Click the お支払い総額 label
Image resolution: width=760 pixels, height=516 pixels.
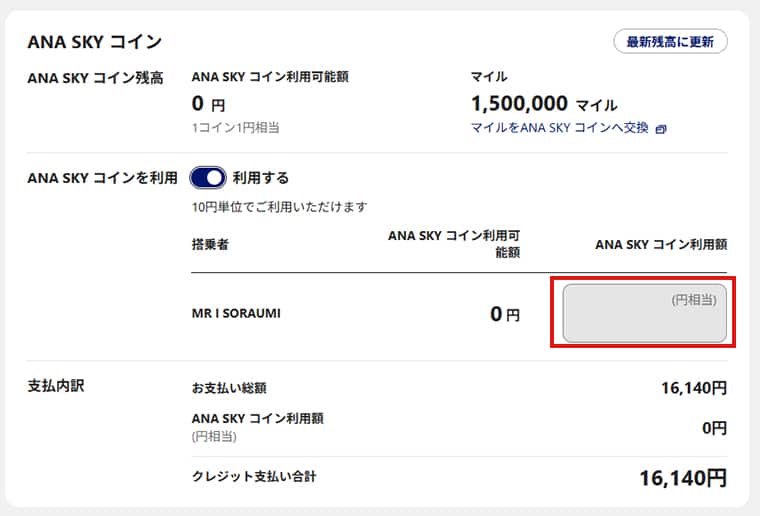[x=229, y=387]
